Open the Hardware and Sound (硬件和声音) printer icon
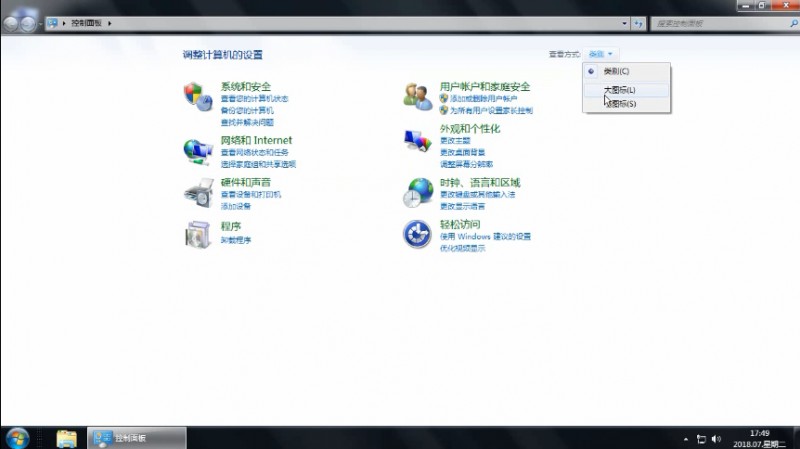This screenshot has width=800, height=449. pyautogui.click(x=198, y=193)
